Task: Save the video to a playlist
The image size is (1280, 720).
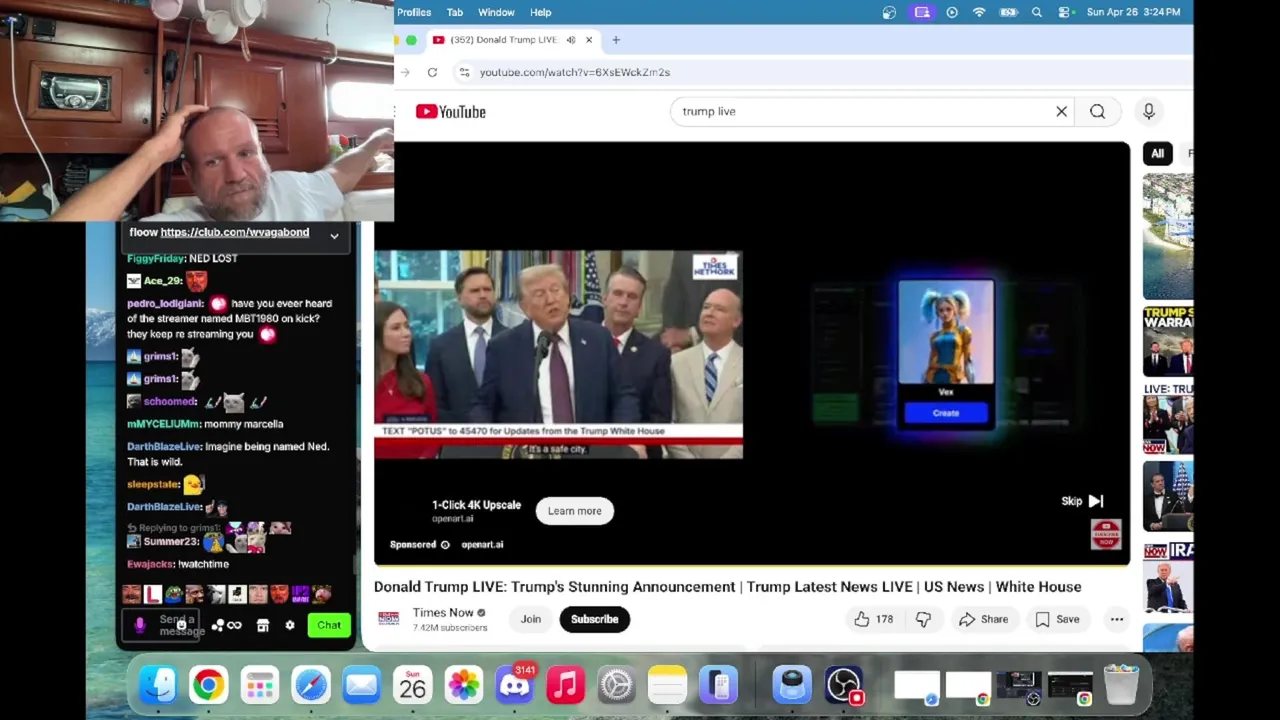Action: (x=1057, y=619)
